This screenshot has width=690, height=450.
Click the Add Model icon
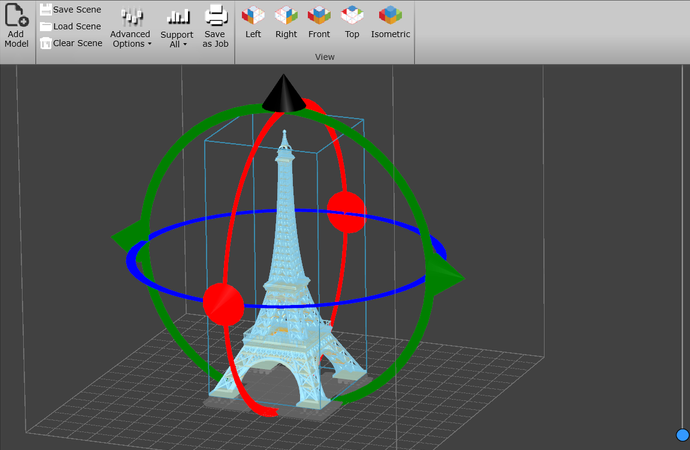pyautogui.click(x=16, y=17)
